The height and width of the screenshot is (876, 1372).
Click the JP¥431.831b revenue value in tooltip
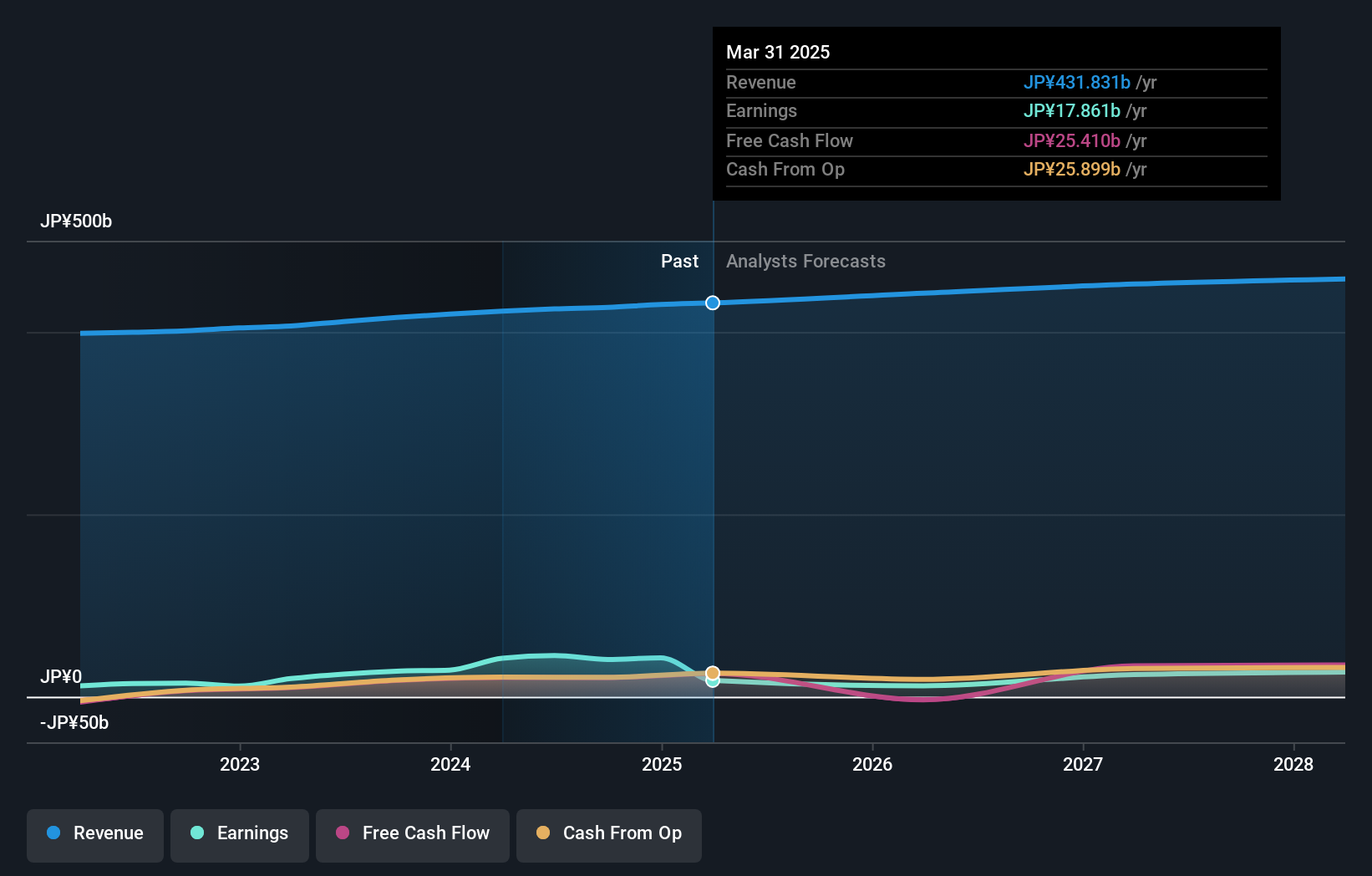[x=1077, y=82]
